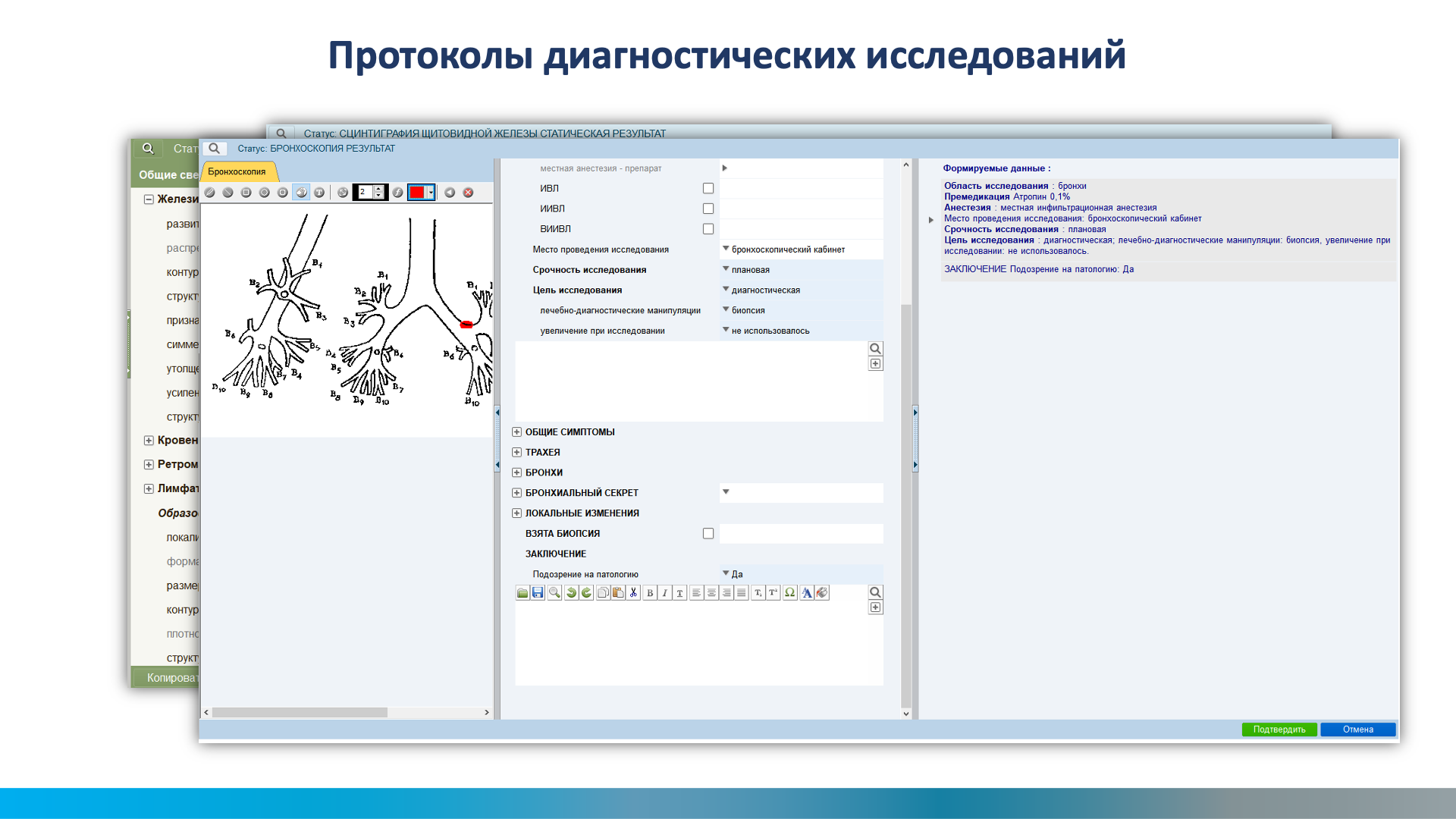
Task: Open the font style A icon
Action: [x=806, y=593]
